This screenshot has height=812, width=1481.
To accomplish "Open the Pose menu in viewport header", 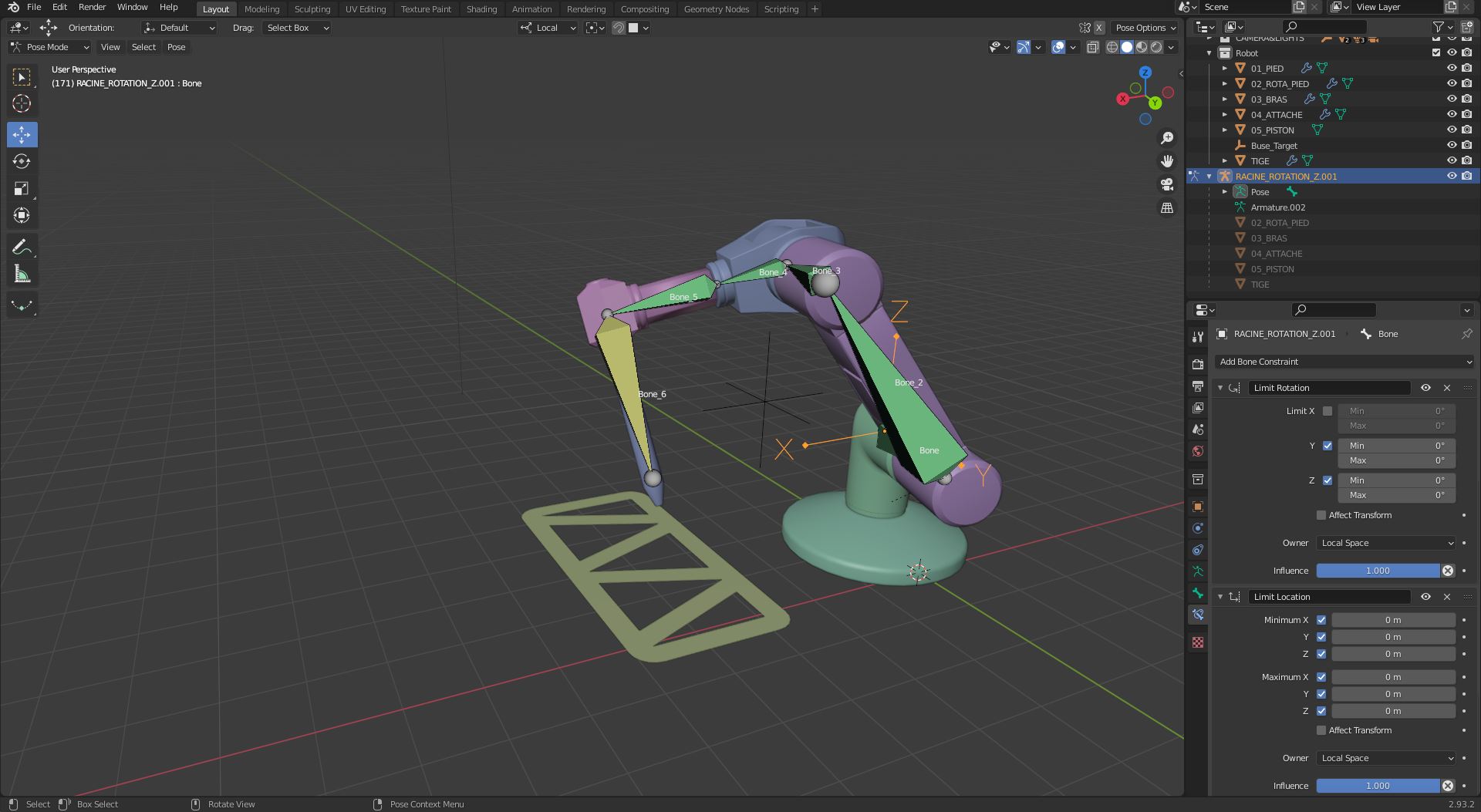I will pyautogui.click(x=176, y=47).
